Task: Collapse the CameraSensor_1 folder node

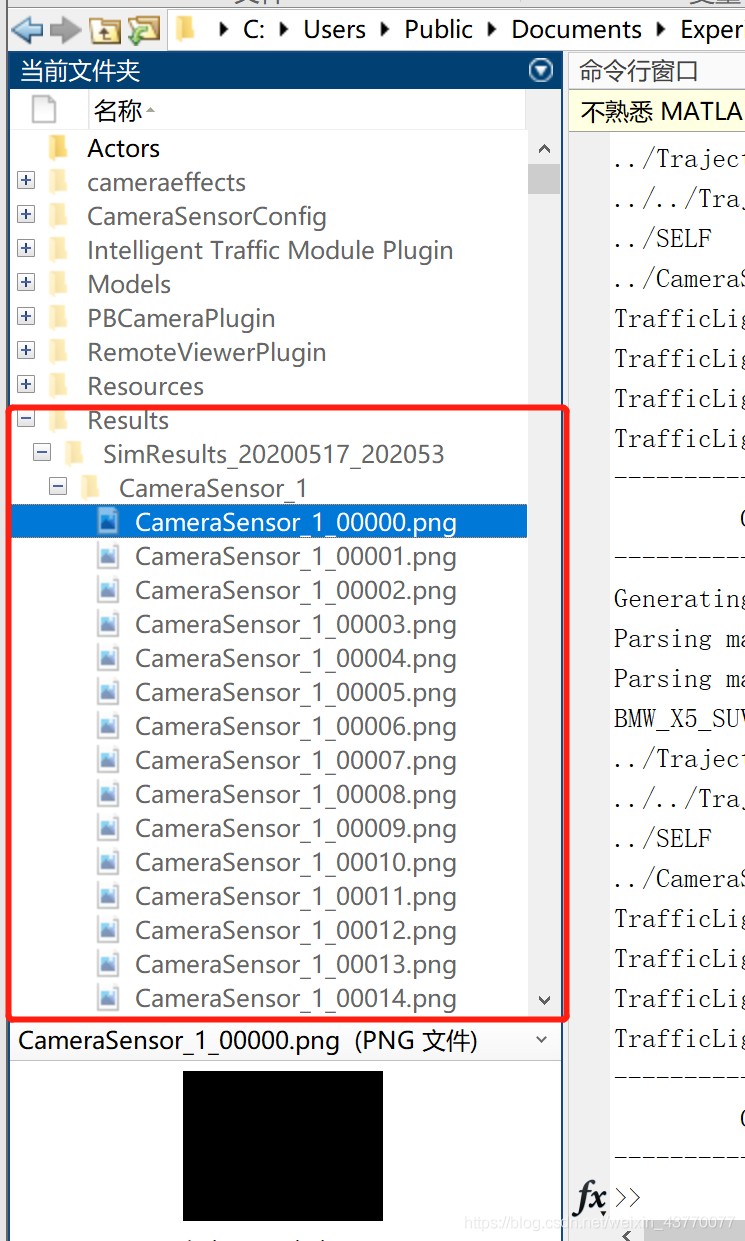Action: [58, 487]
